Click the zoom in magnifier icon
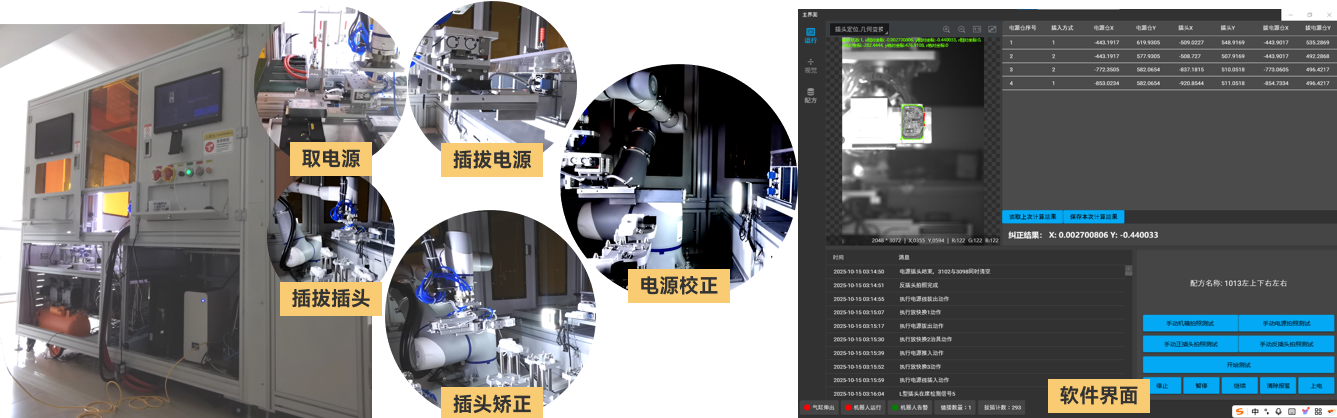The image size is (1337, 418). (946, 29)
